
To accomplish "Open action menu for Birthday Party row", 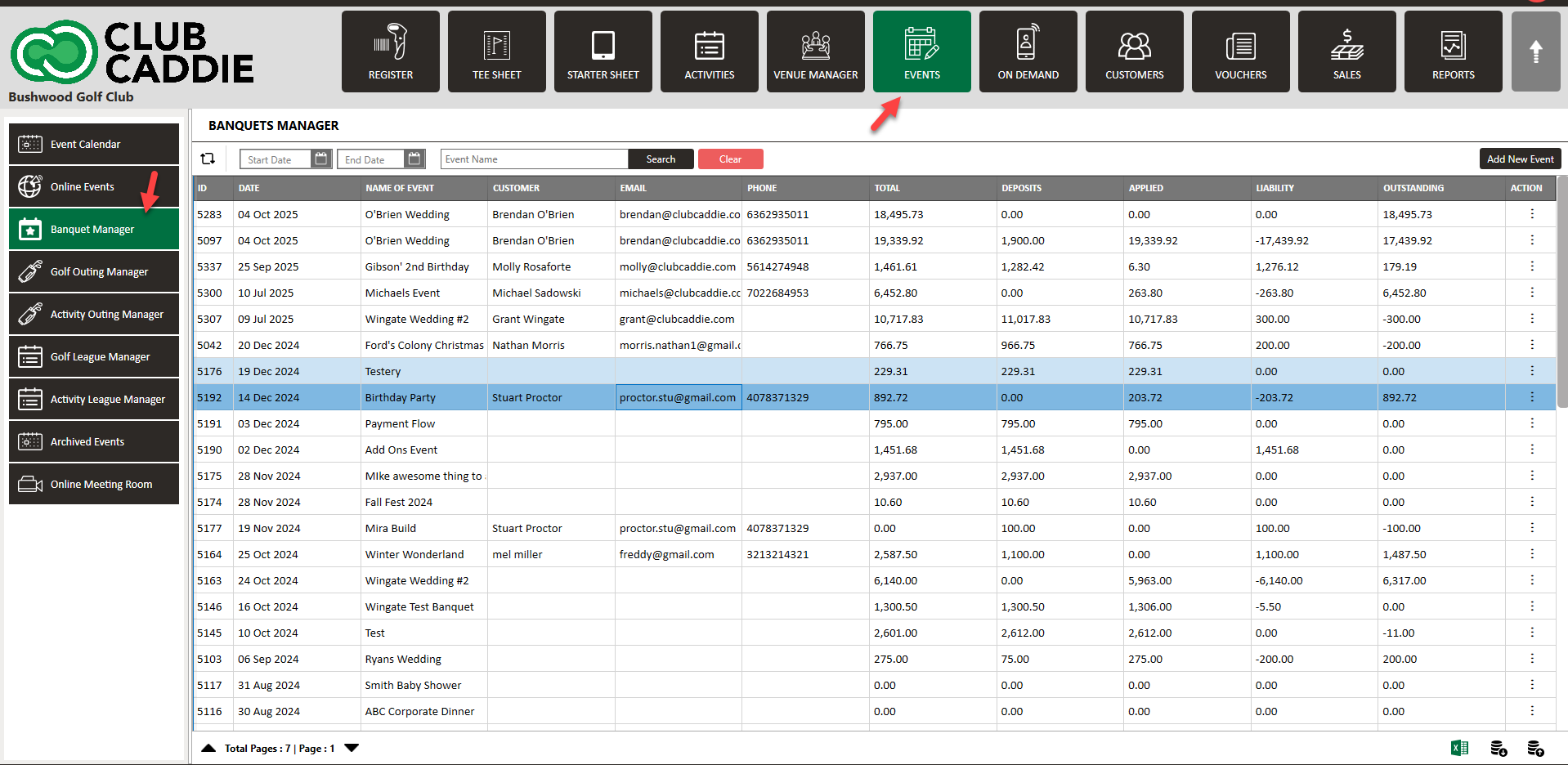I will click(x=1531, y=397).
